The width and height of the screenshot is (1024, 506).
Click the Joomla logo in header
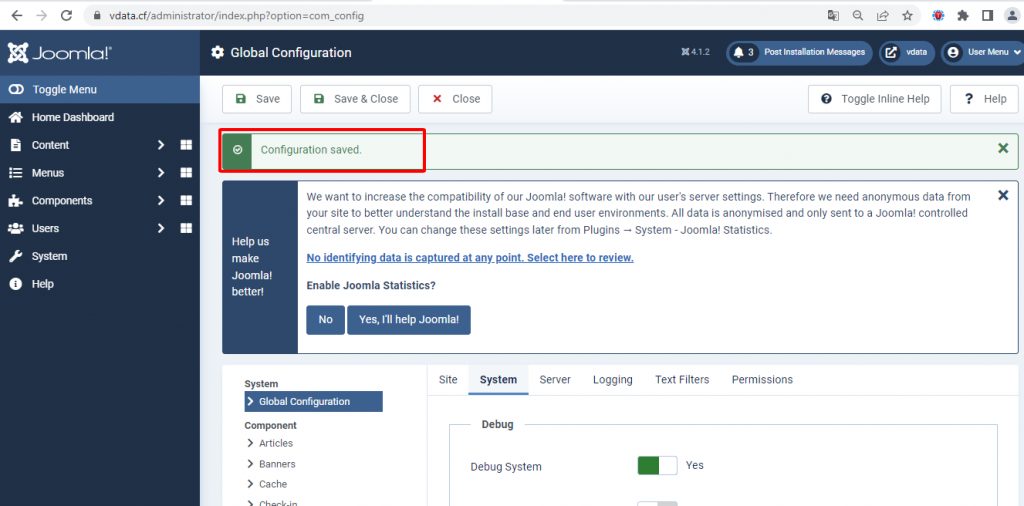tap(59, 53)
